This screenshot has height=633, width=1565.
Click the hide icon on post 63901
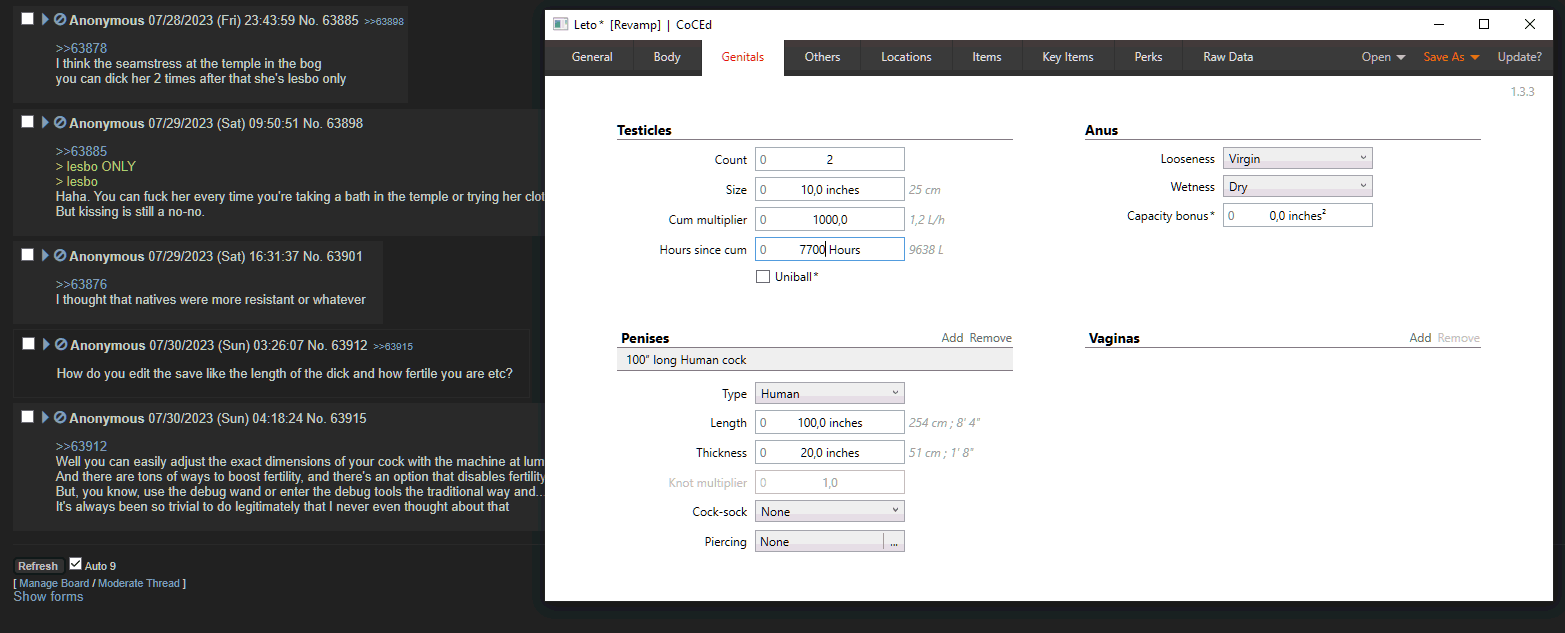(x=60, y=257)
